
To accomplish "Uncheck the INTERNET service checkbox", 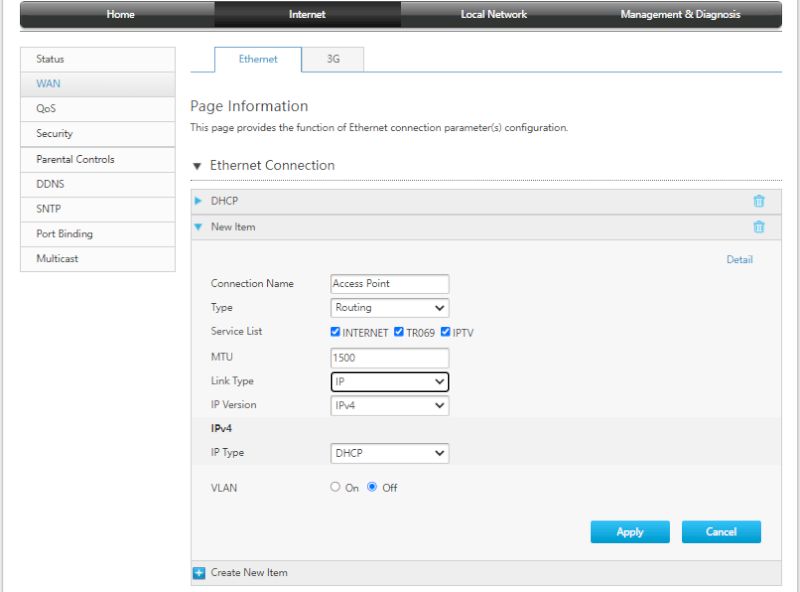I will click(335, 332).
